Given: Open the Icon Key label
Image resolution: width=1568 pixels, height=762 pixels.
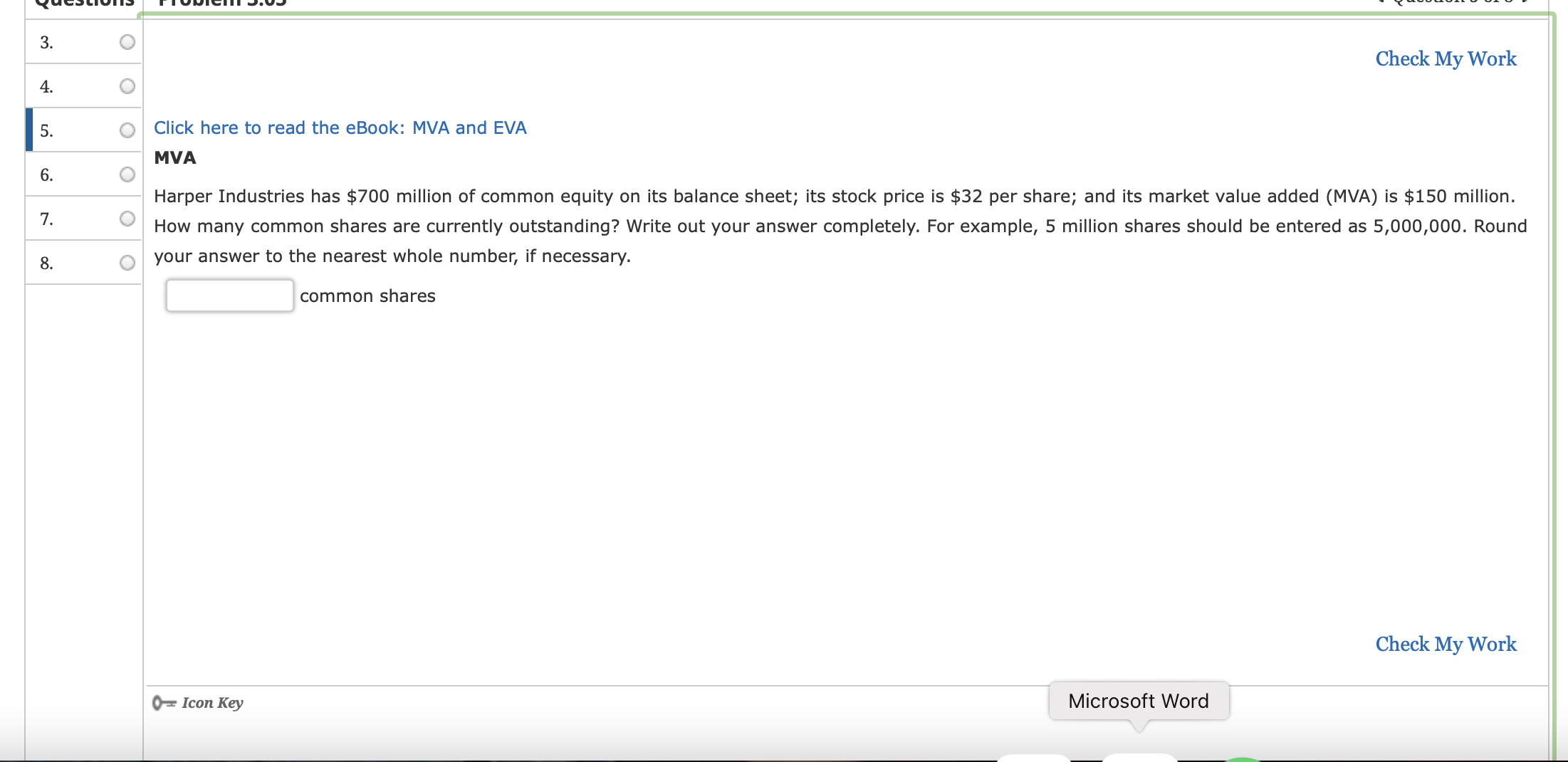Looking at the screenshot, I should pos(212,703).
